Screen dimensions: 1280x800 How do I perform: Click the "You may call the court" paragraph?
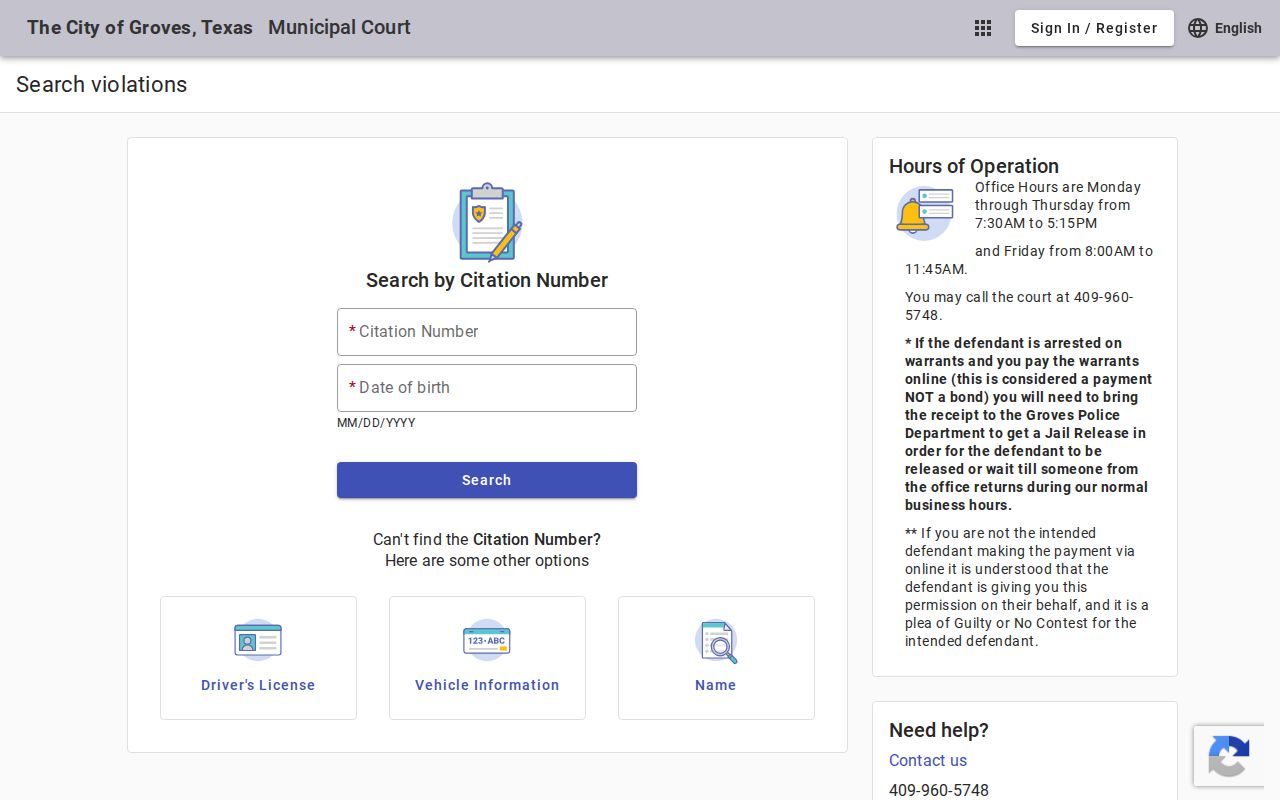[x=1020, y=306]
